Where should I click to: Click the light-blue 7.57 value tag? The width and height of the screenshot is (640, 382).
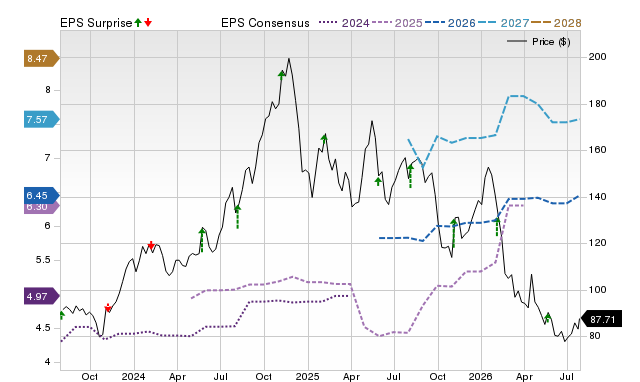tap(42, 120)
